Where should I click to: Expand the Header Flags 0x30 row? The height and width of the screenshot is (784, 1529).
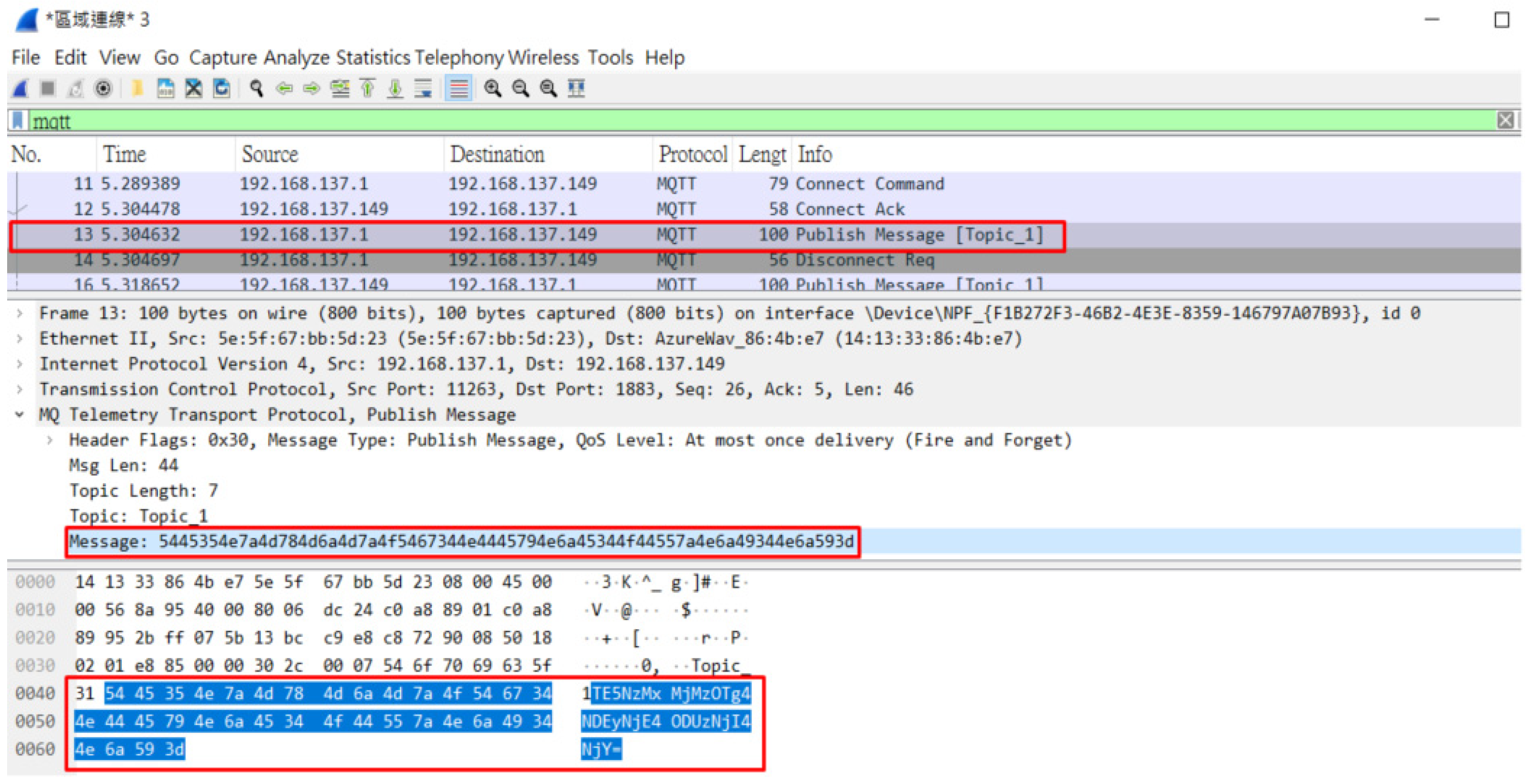point(50,440)
